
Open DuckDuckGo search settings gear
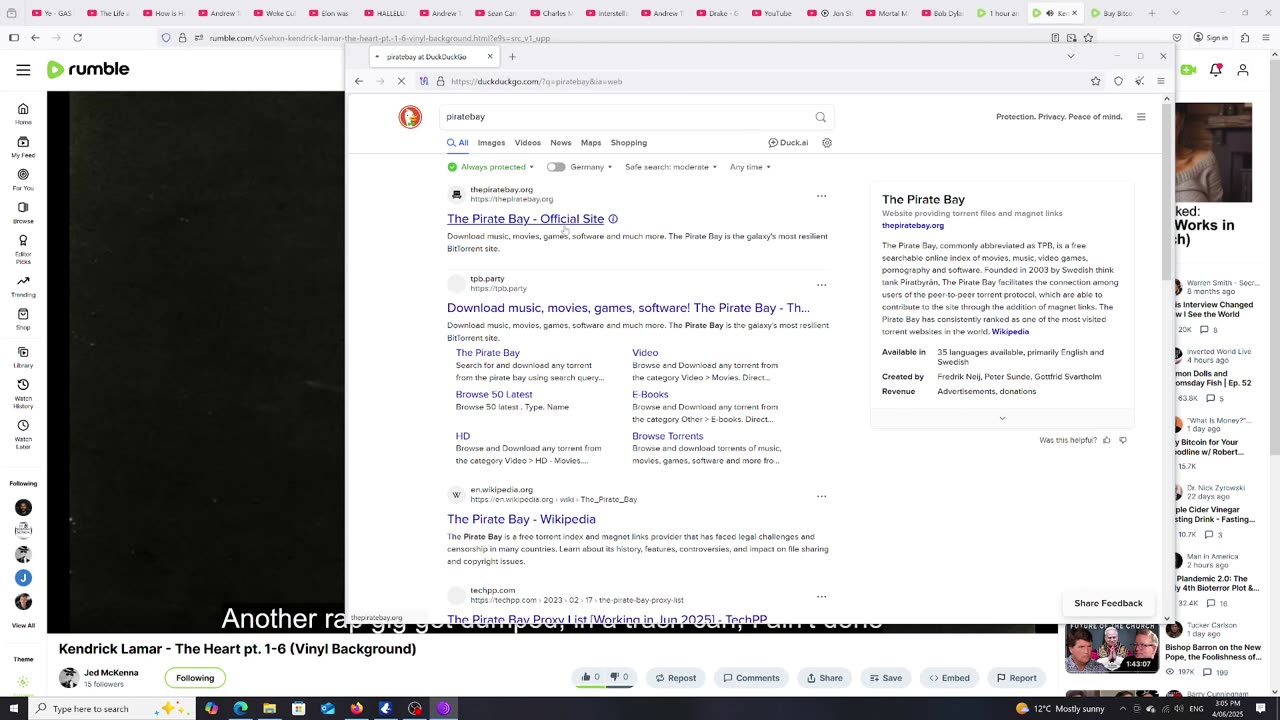pos(827,143)
